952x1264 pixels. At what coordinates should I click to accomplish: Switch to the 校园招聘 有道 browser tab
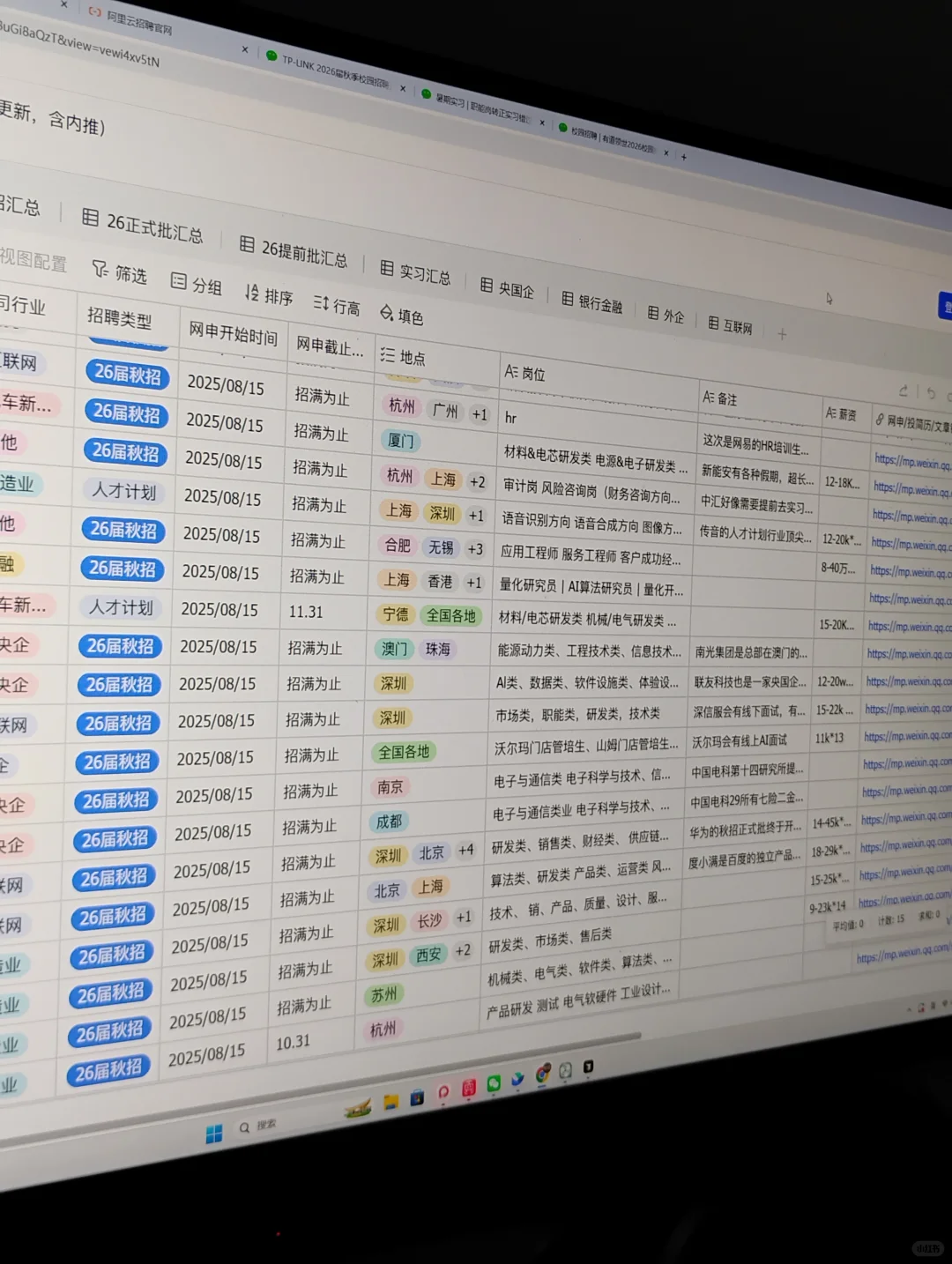click(607, 138)
